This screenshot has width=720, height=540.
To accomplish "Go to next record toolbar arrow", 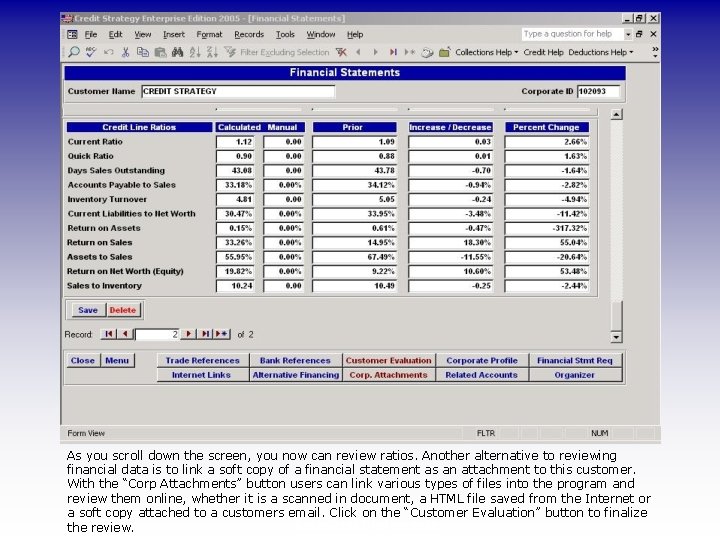I will click(375, 52).
